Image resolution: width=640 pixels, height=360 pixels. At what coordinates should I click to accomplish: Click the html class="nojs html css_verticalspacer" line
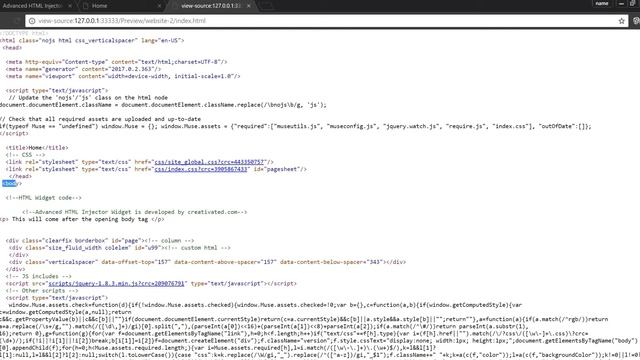(92, 40)
